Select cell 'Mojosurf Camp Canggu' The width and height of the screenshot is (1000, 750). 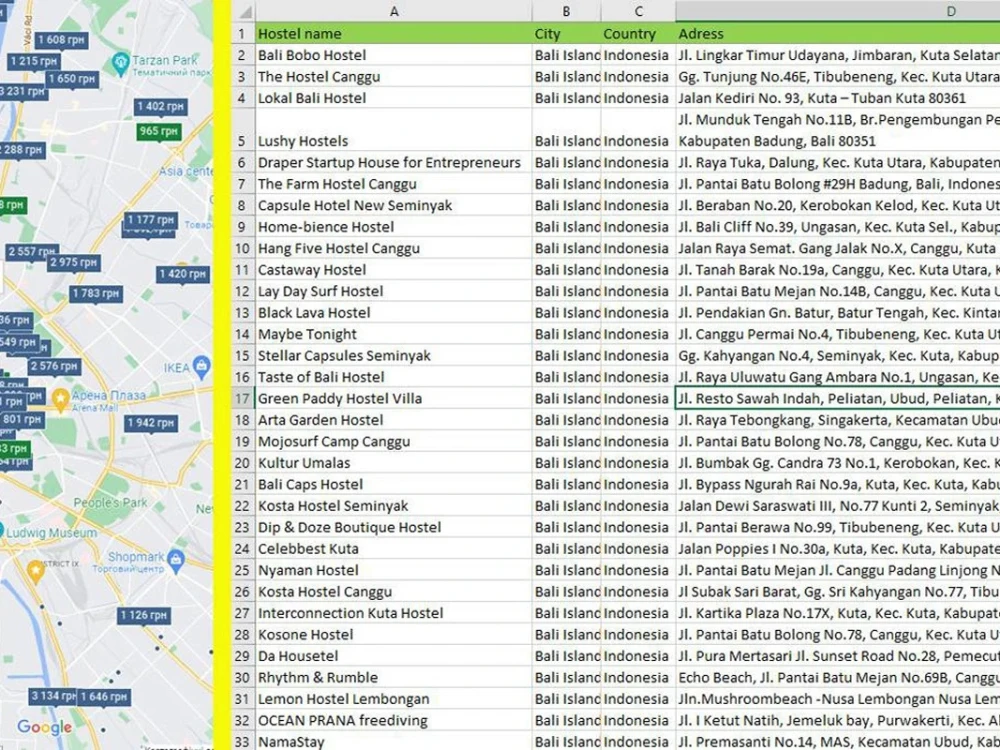pyautogui.click(x=393, y=441)
